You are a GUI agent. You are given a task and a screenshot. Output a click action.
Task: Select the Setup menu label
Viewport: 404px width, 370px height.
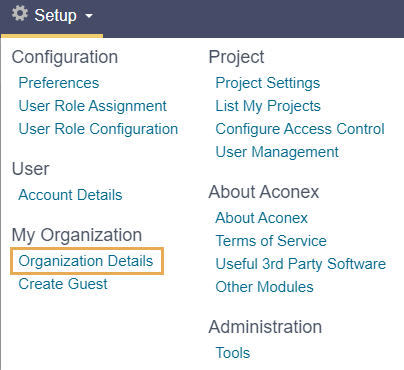pos(56,15)
